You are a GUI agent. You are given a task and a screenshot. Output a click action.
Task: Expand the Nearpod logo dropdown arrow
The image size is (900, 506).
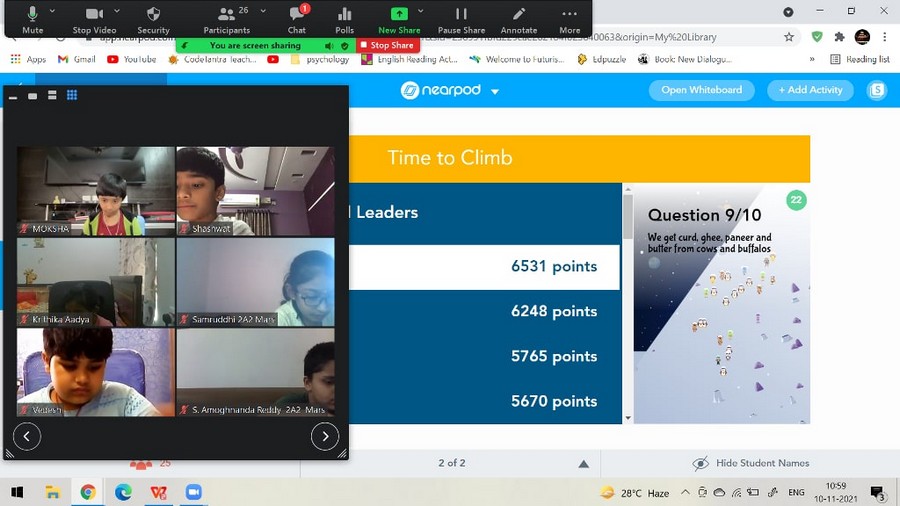495,91
